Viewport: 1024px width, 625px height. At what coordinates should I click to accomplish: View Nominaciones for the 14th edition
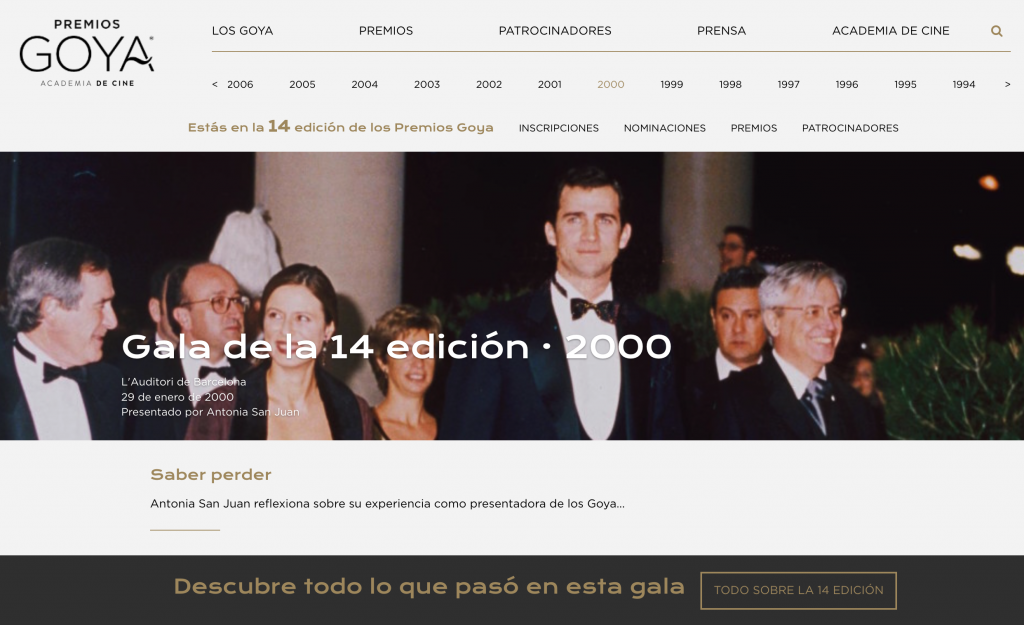click(664, 128)
